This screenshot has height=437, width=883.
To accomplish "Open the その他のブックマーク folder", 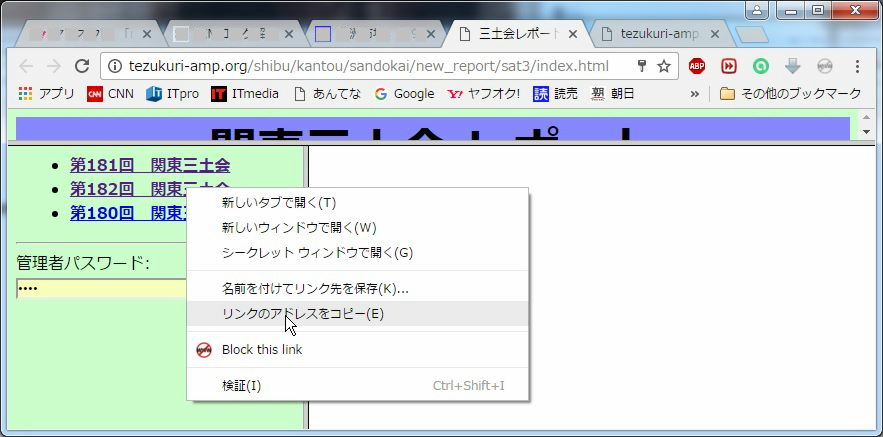I will (790, 94).
